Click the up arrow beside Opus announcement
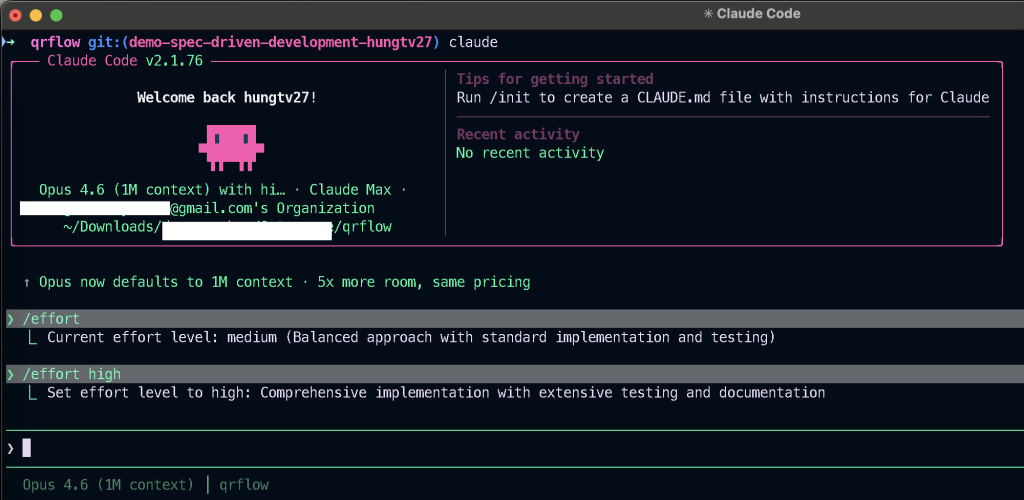The height and width of the screenshot is (500, 1024). tap(27, 282)
